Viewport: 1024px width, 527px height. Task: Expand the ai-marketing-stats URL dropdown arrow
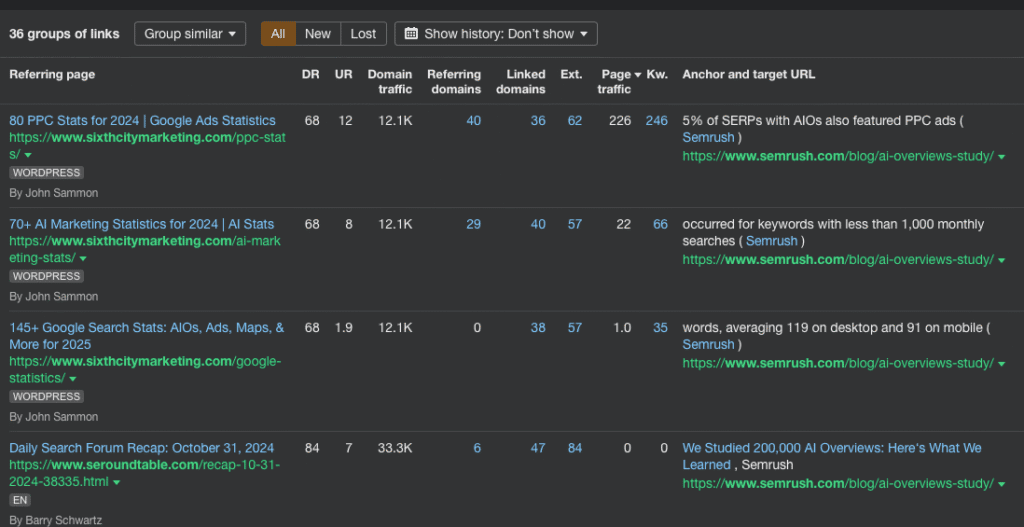pos(83,259)
